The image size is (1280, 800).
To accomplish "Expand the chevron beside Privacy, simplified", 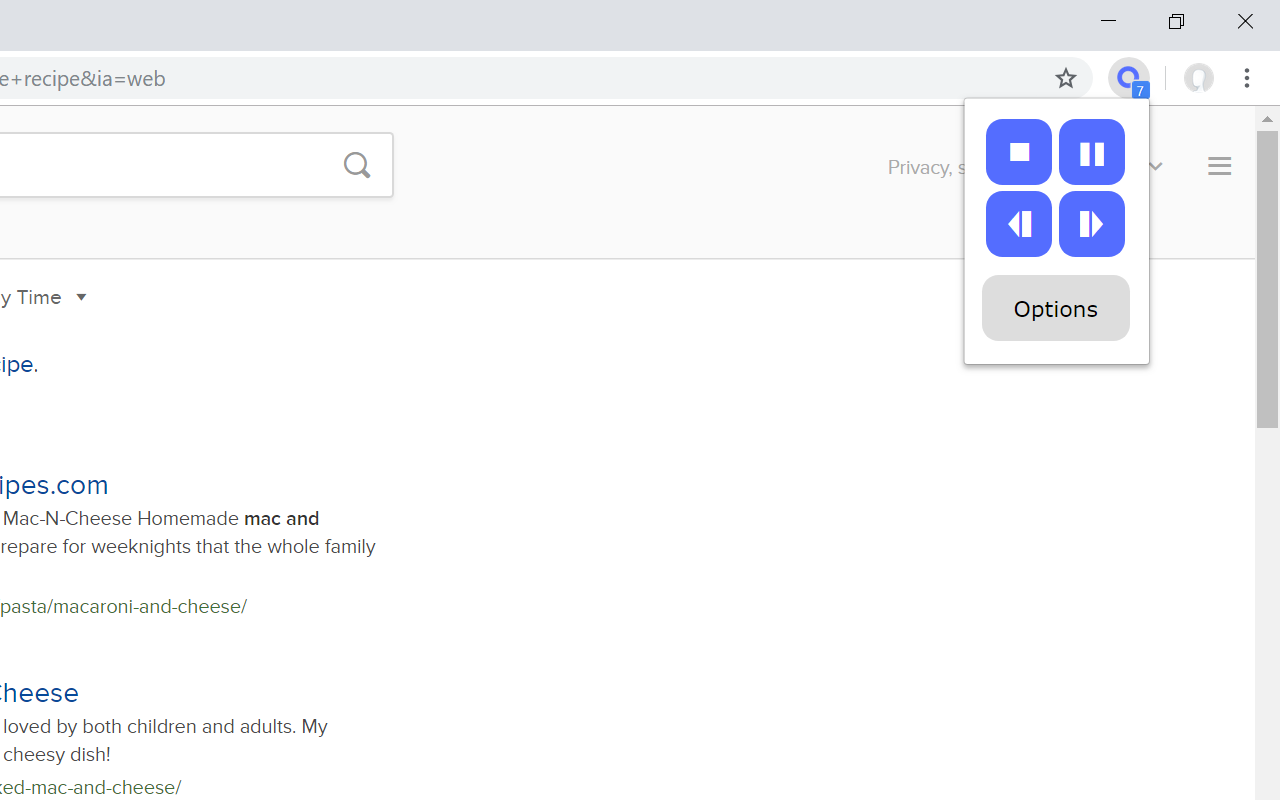I will point(1156,167).
